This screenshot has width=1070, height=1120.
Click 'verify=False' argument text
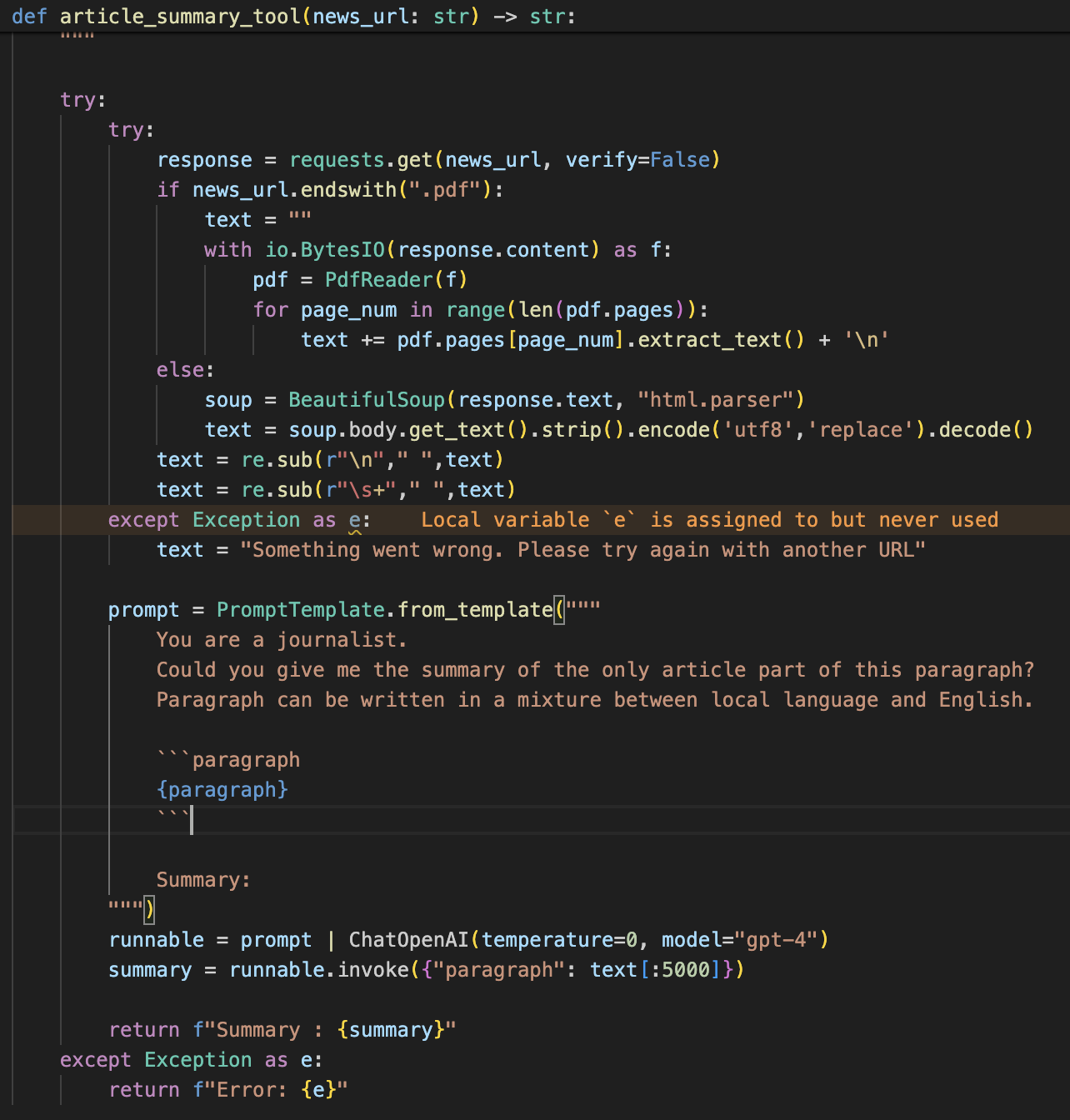(637, 160)
